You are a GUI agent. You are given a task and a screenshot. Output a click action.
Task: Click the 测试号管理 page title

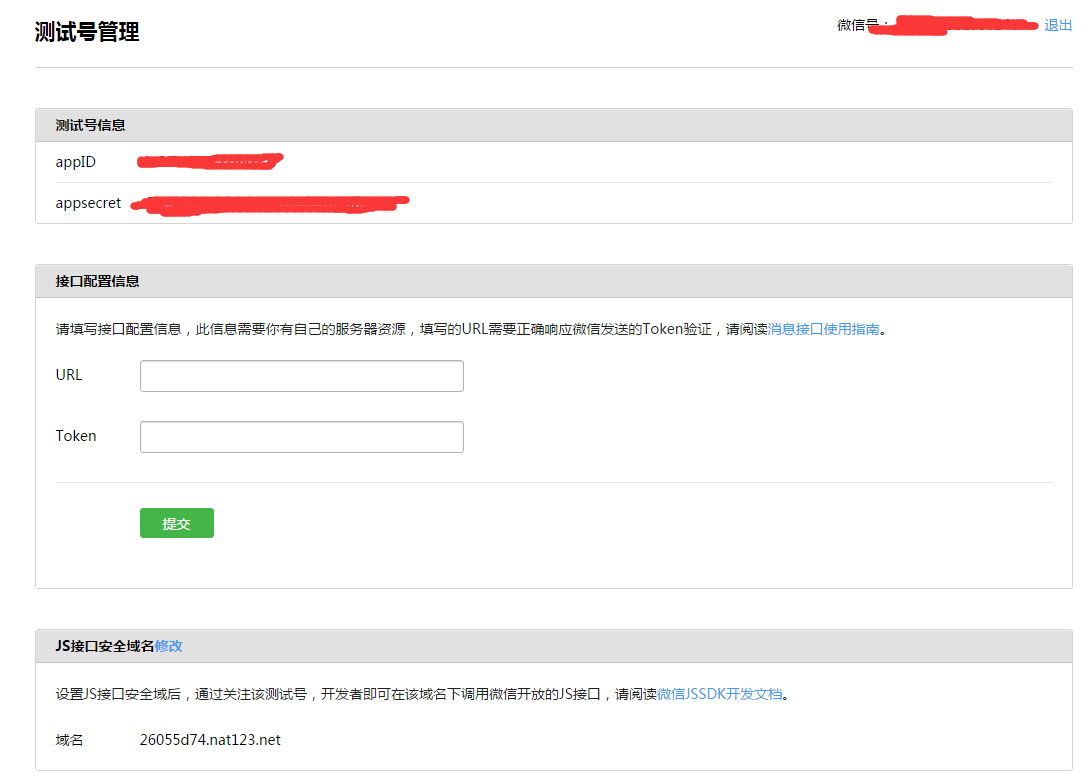coord(87,32)
